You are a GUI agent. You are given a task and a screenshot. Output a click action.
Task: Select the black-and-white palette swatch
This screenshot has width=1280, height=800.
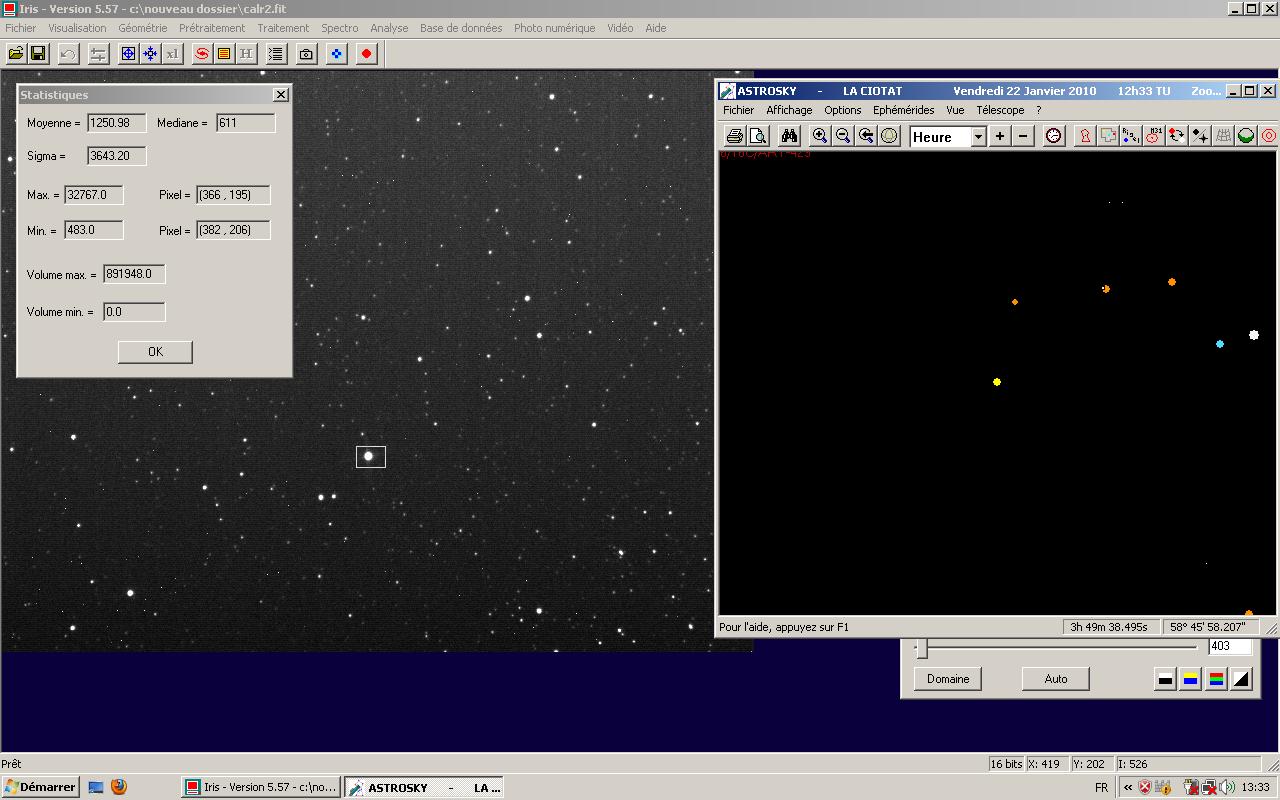coord(1165,680)
